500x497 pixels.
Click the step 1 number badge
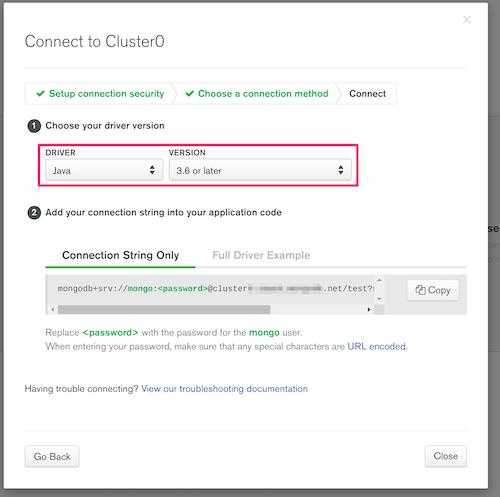[x=34, y=126]
